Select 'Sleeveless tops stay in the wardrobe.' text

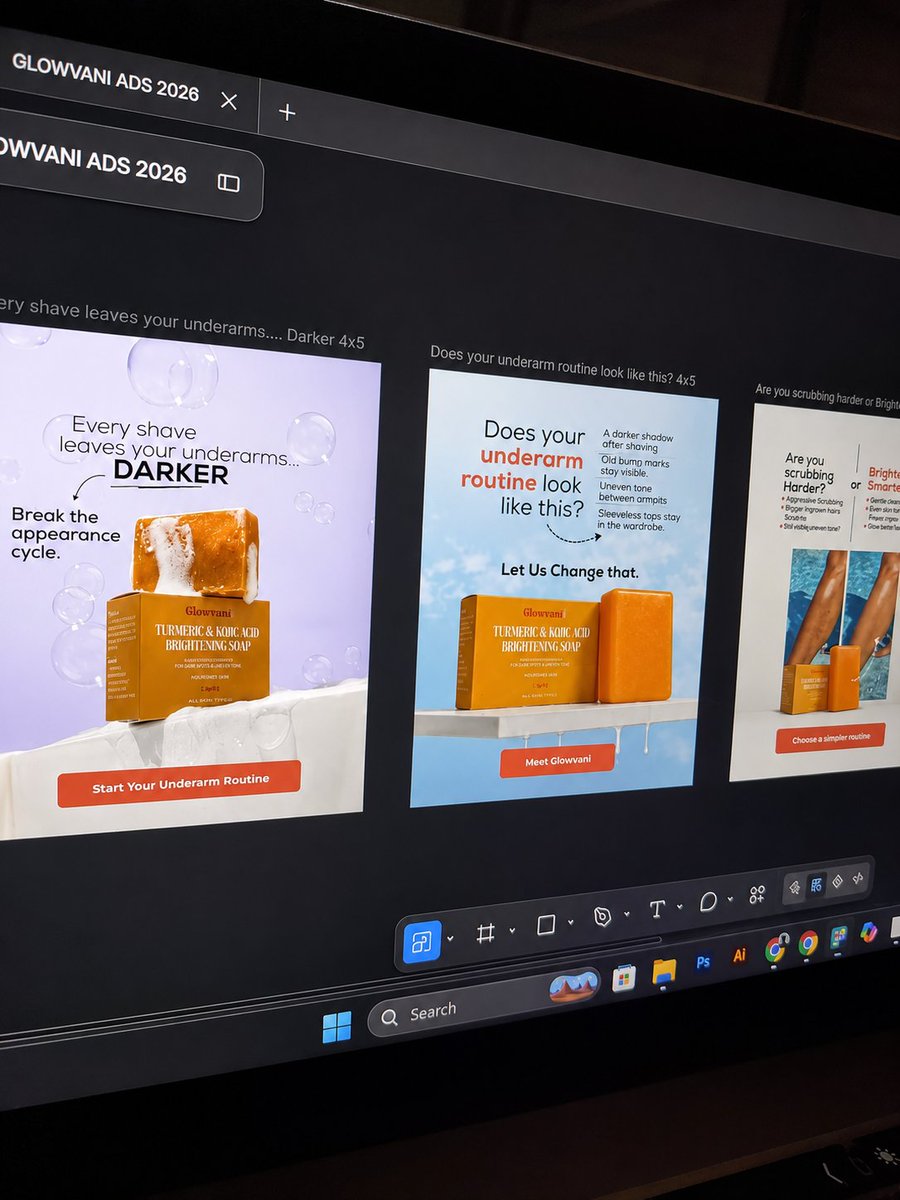coord(639,518)
